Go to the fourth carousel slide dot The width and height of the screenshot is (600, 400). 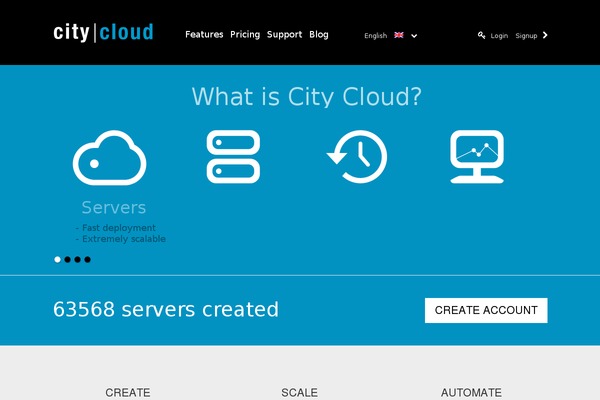pos(87,260)
